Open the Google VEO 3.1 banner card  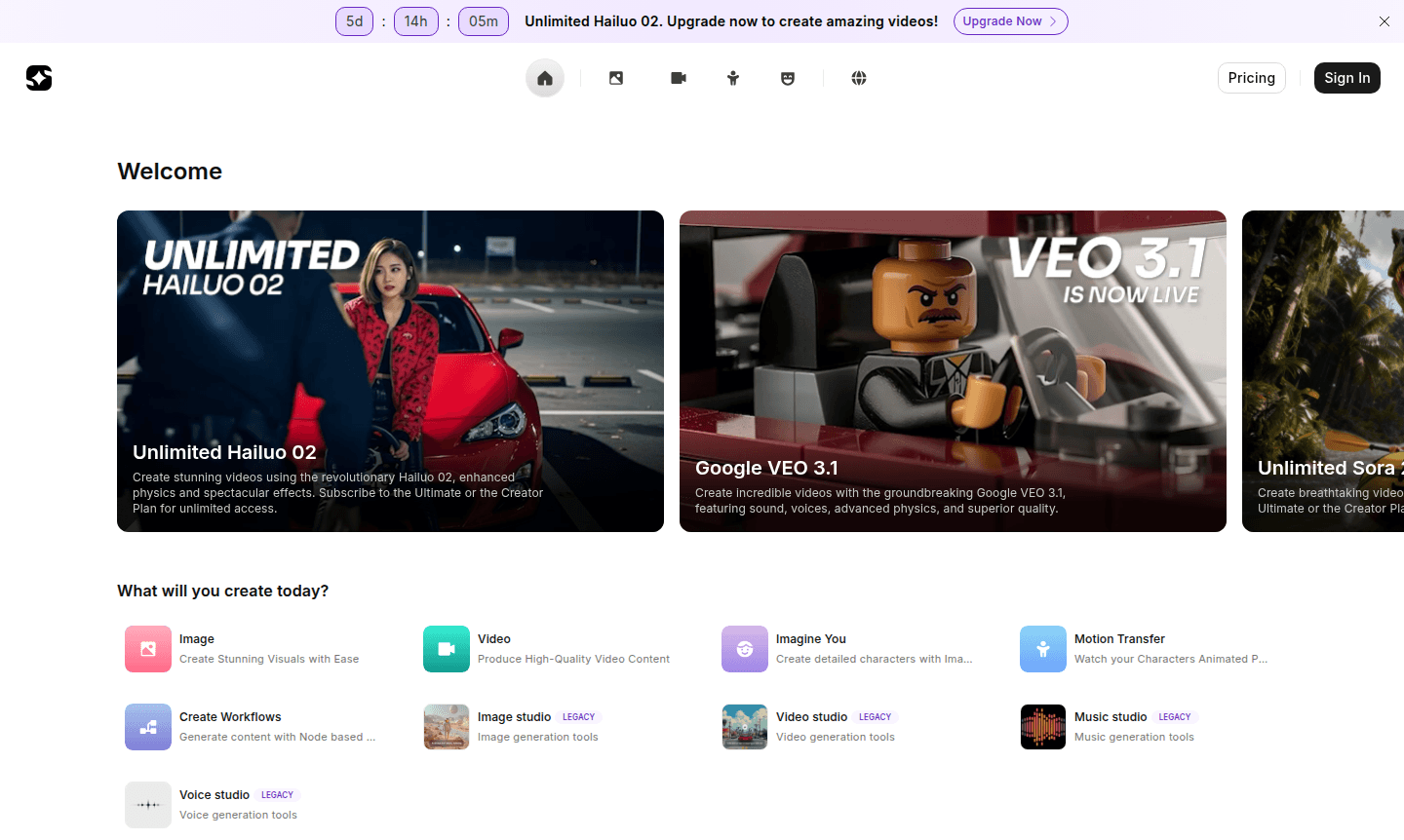click(x=953, y=371)
